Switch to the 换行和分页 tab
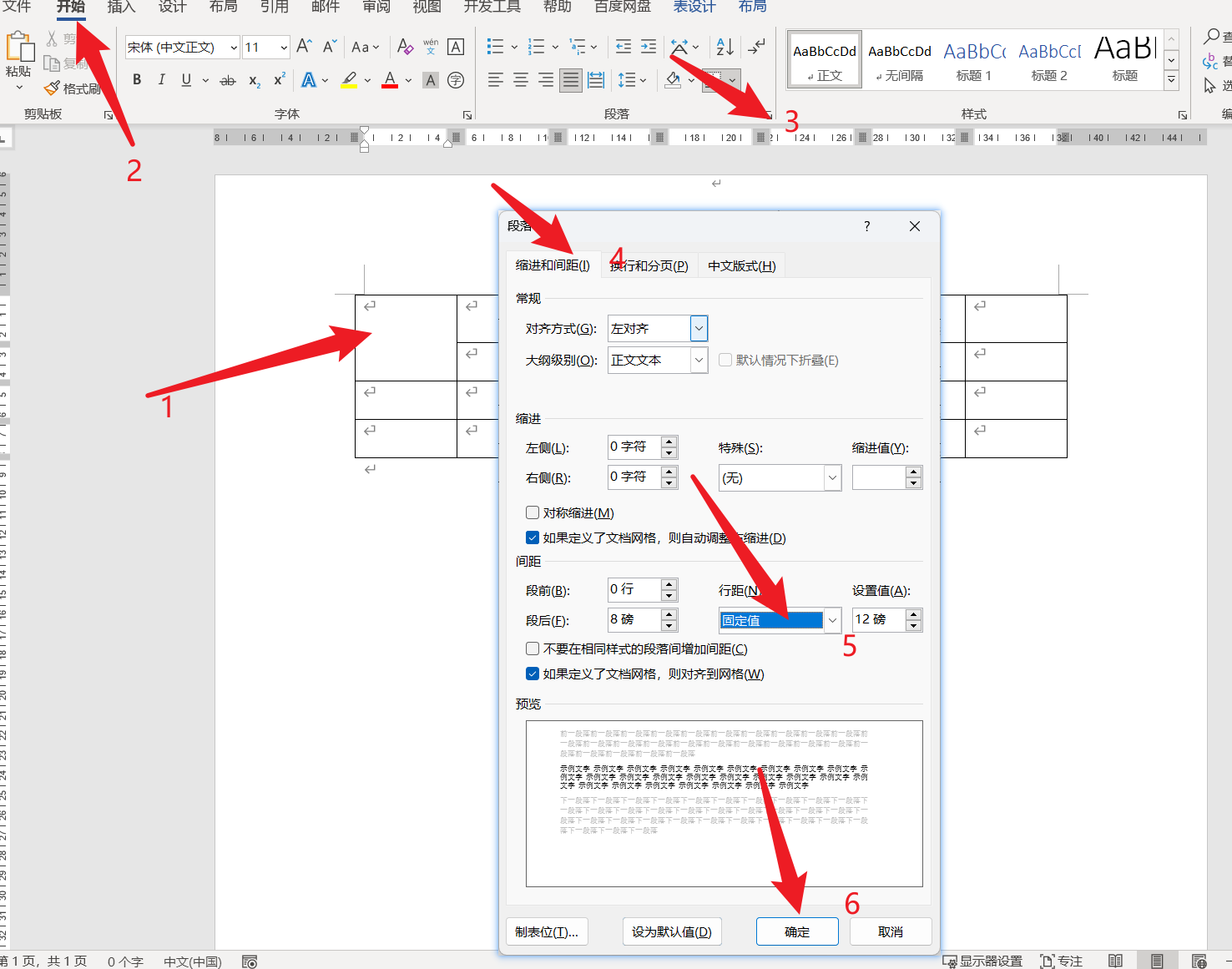This screenshot has height=969, width=1232. pyautogui.click(x=649, y=265)
